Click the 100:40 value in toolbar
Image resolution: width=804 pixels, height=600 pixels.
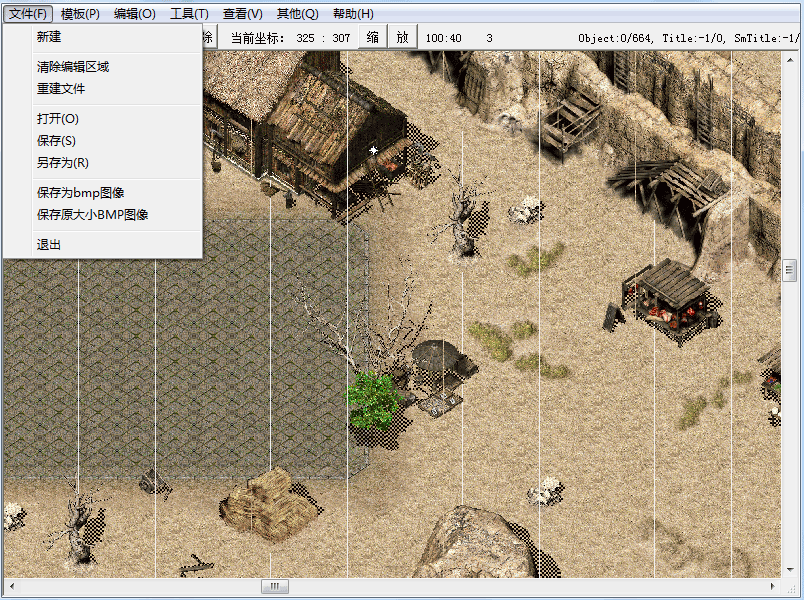point(444,38)
